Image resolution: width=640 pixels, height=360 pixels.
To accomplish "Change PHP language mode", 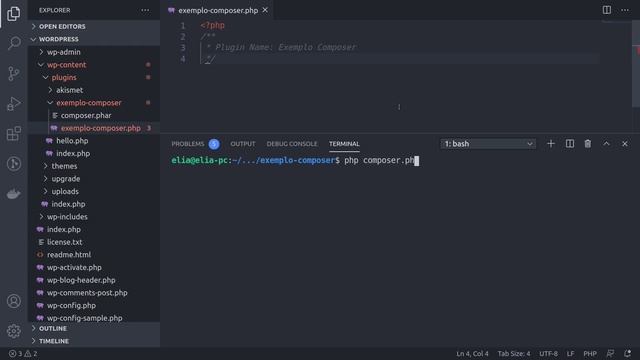I will [590, 353].
